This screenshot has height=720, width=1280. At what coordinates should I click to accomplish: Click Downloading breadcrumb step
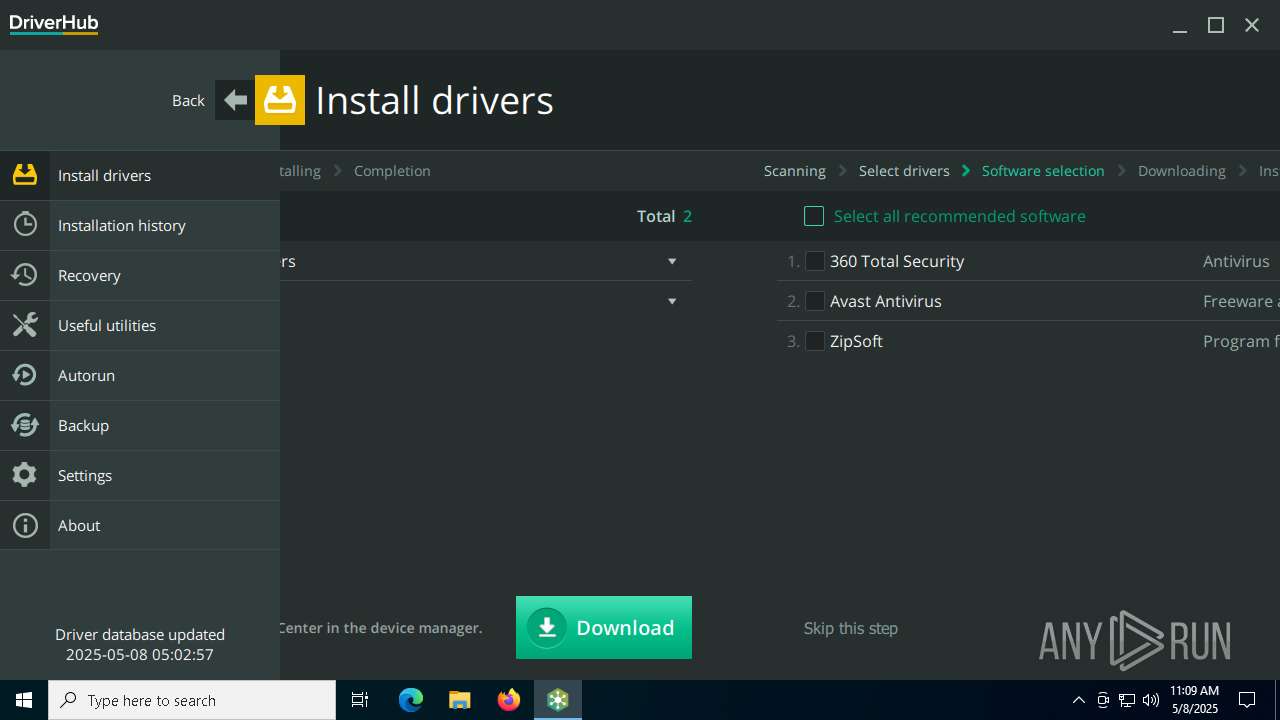click(1181, 171)
